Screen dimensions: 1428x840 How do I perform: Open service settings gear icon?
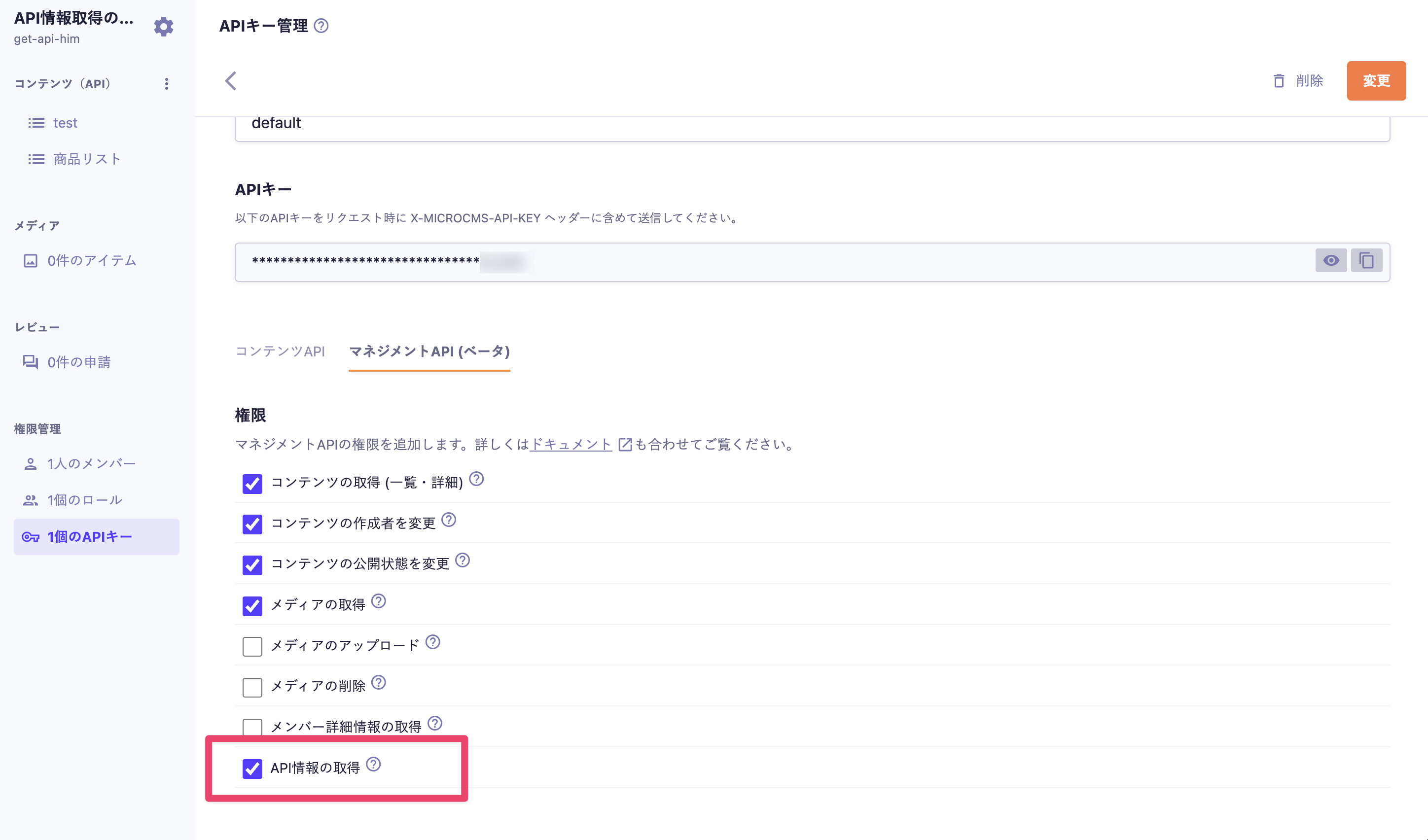pos(163,27)
